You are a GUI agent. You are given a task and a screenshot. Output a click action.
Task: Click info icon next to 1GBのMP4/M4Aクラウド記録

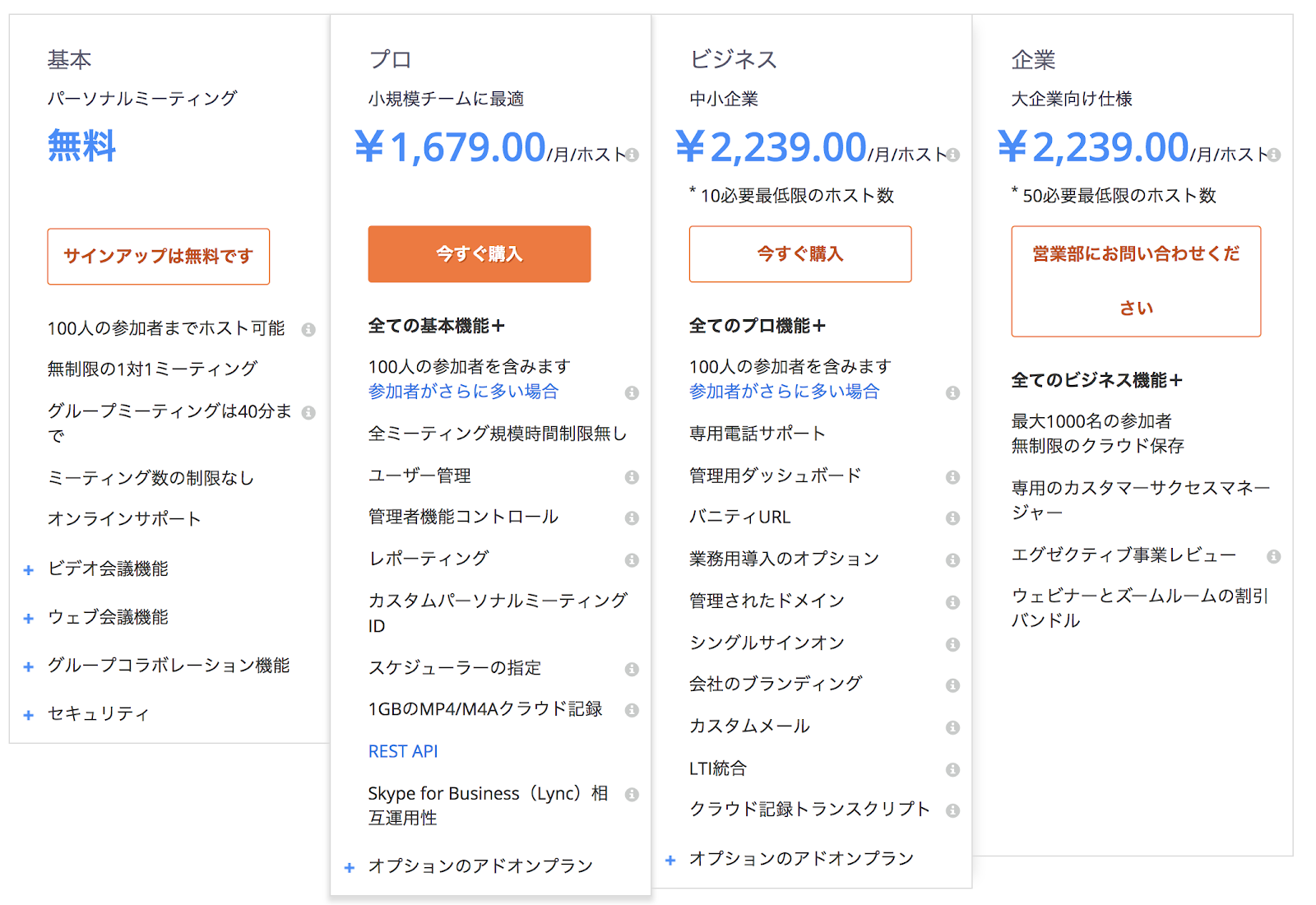[632, 710]
